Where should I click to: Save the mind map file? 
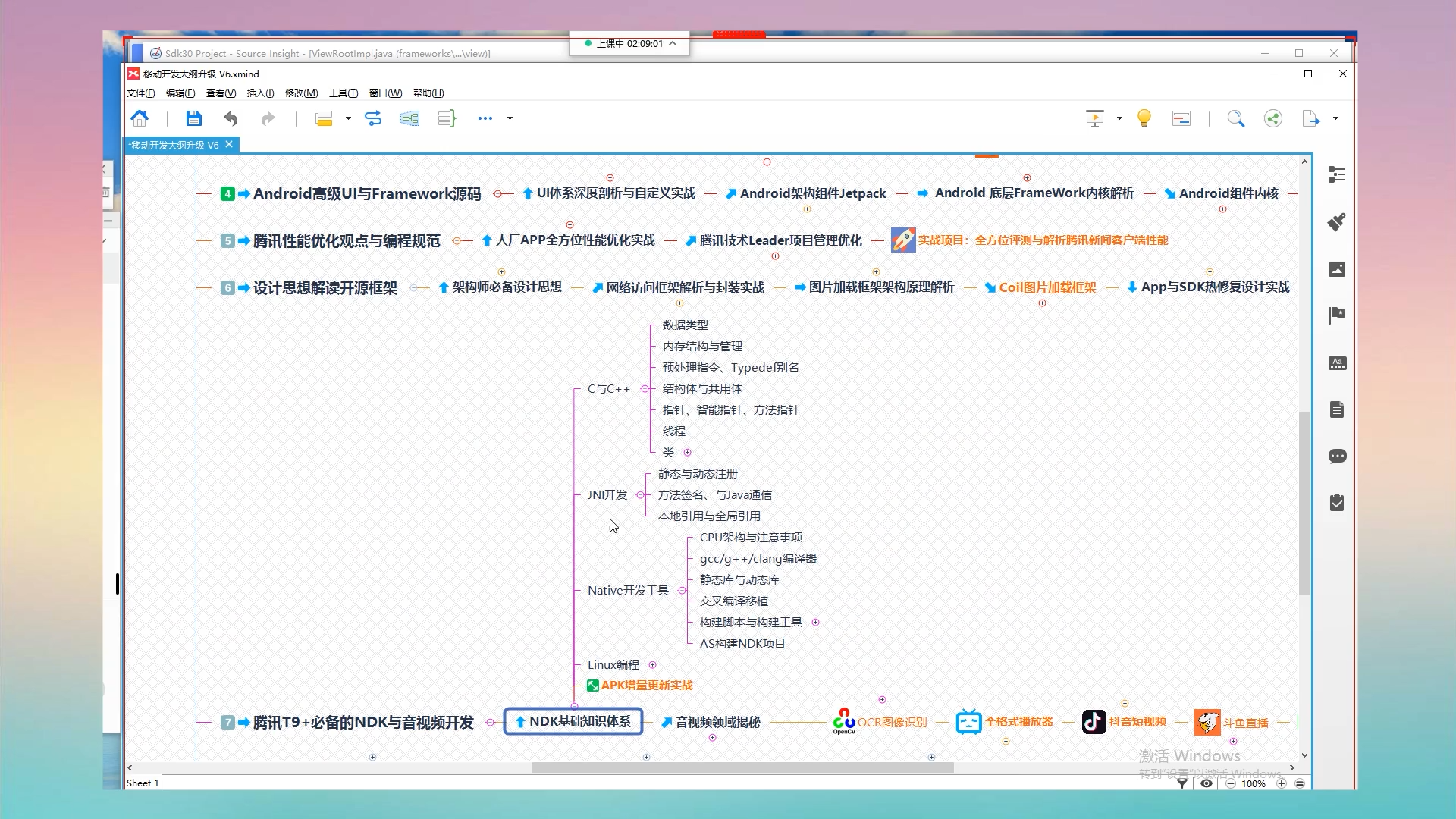193,118
